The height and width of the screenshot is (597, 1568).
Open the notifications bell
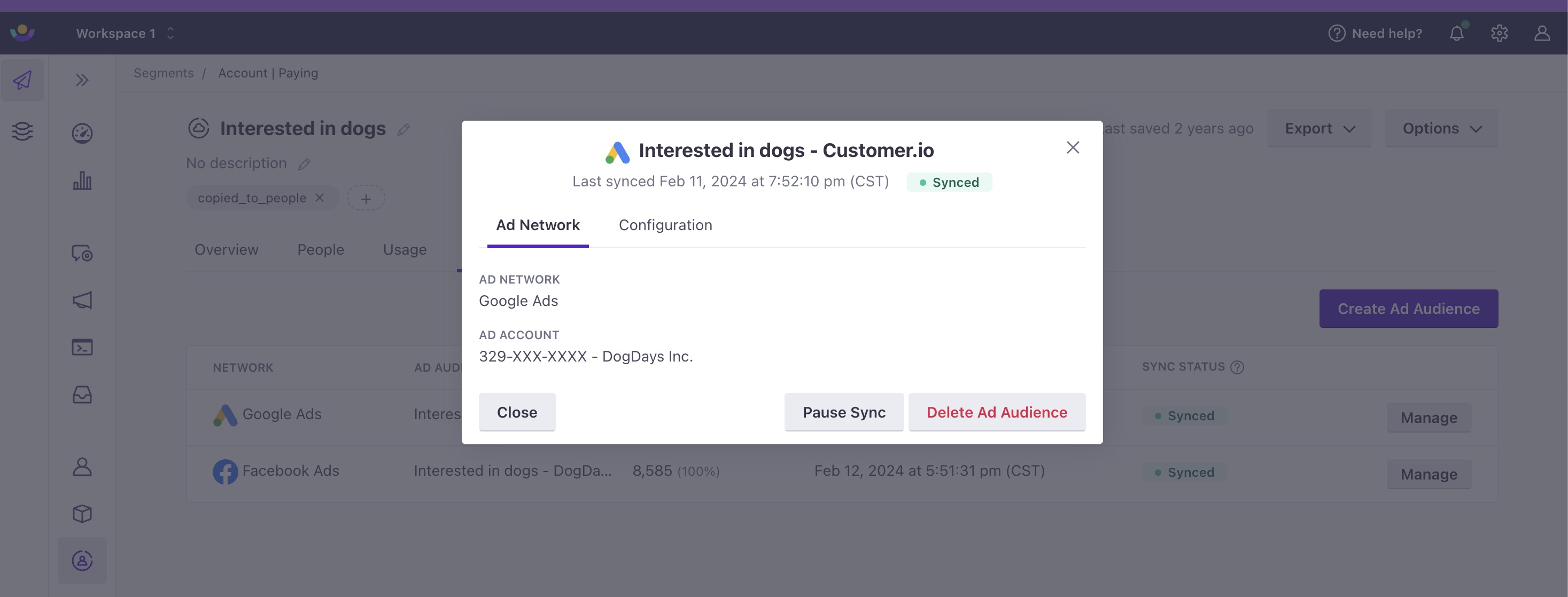[x=1457, y=33]
